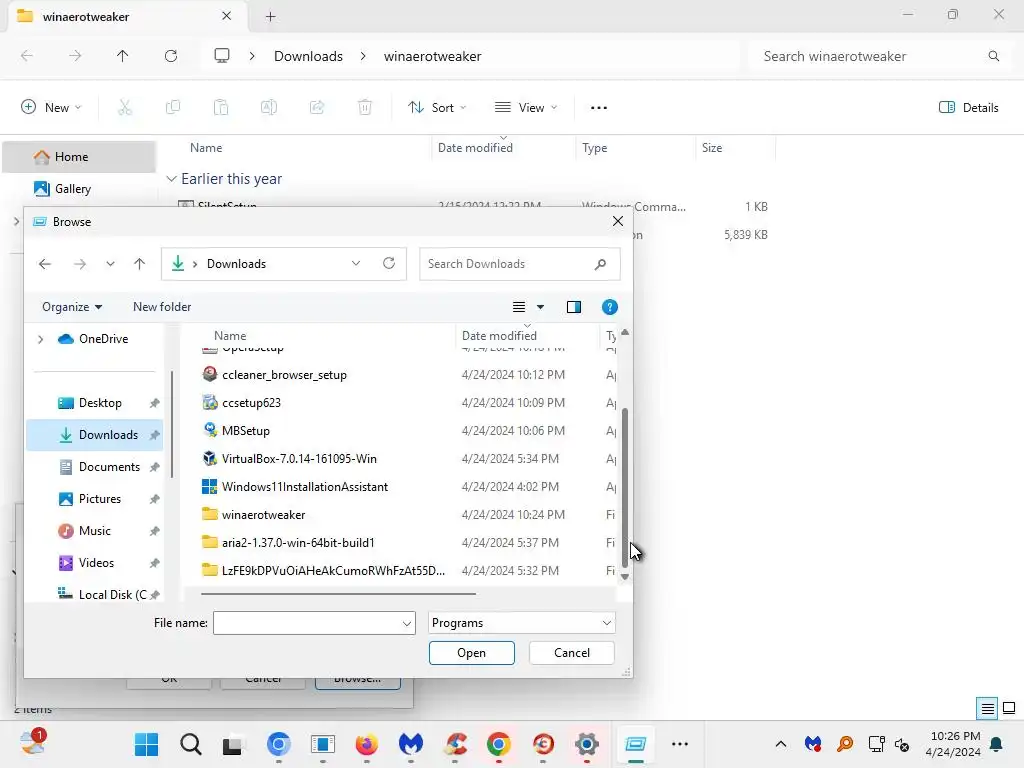The width and height of the screenshot is (1024, 768).
Task: Click the File name input field
Action: 306,623
